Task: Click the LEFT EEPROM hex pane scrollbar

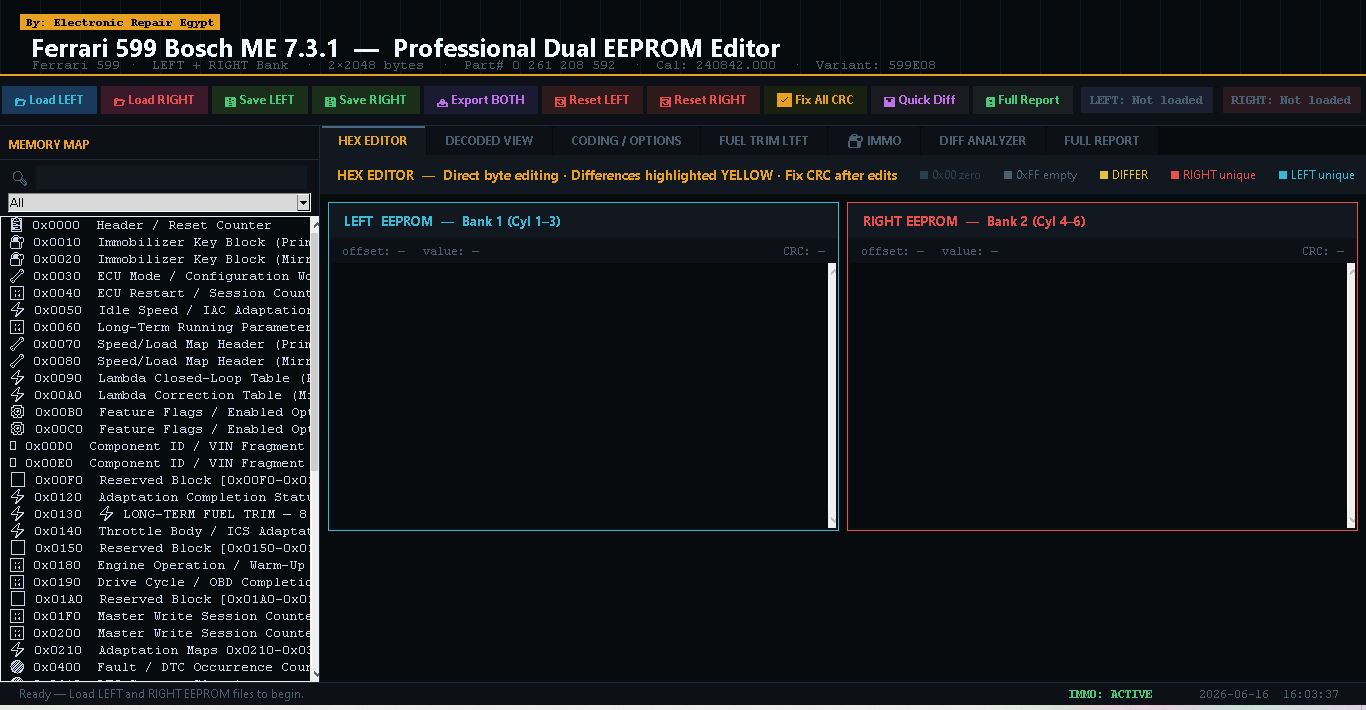Action: coord(832,395)
